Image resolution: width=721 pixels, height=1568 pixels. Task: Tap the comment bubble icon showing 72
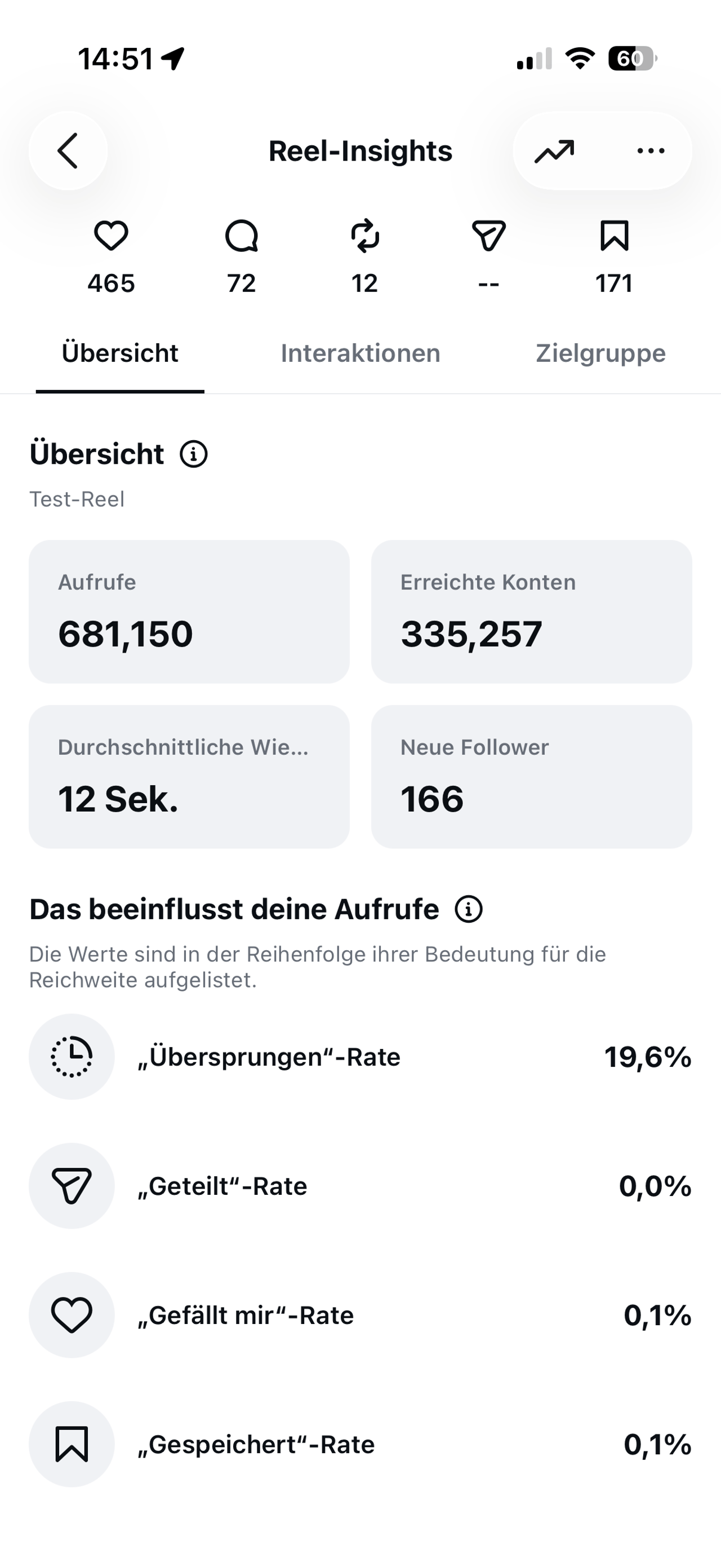242,236
